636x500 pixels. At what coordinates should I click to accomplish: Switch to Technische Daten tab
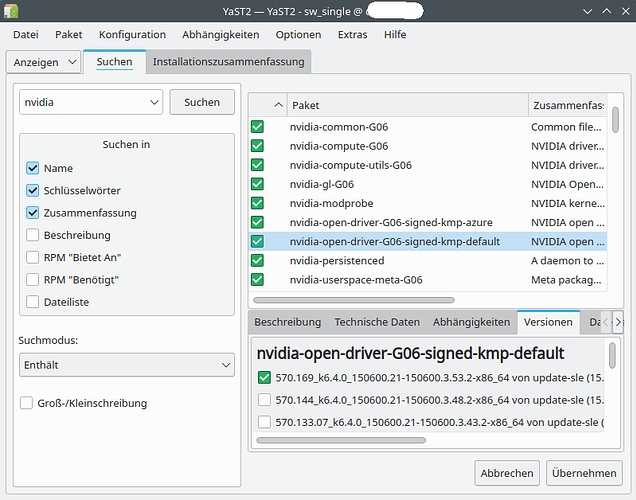pos(377,322)
